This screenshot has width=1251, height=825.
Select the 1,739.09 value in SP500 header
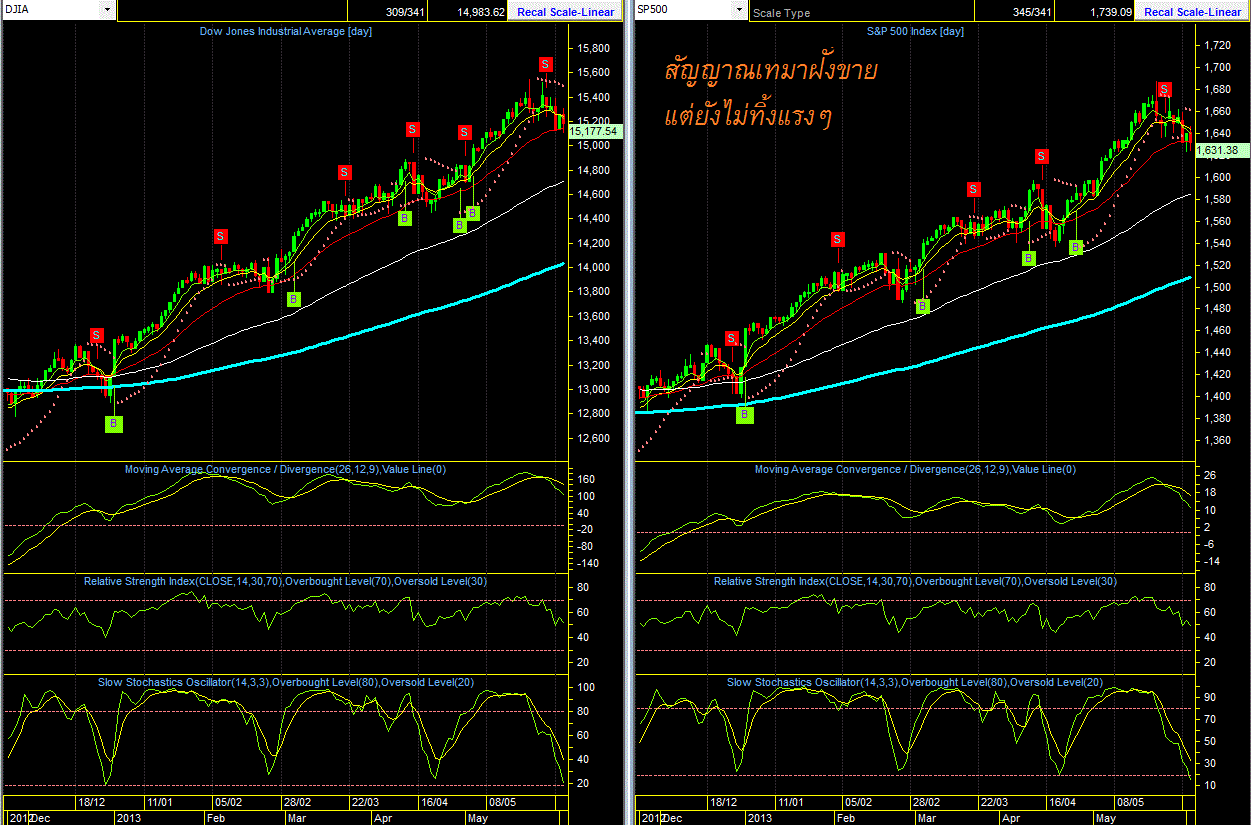(x=1111, y=12)
